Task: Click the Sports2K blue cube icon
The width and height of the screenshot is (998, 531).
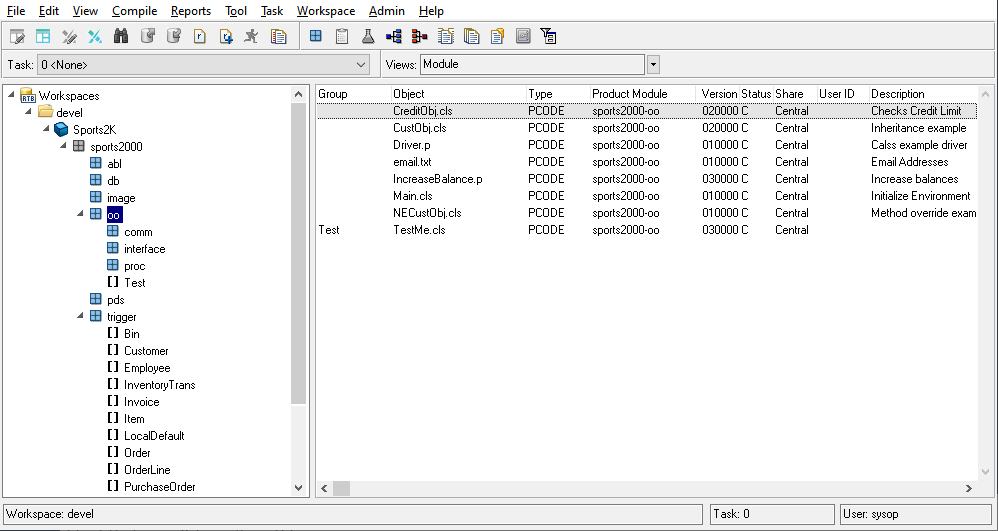Action: pos(61,130)
